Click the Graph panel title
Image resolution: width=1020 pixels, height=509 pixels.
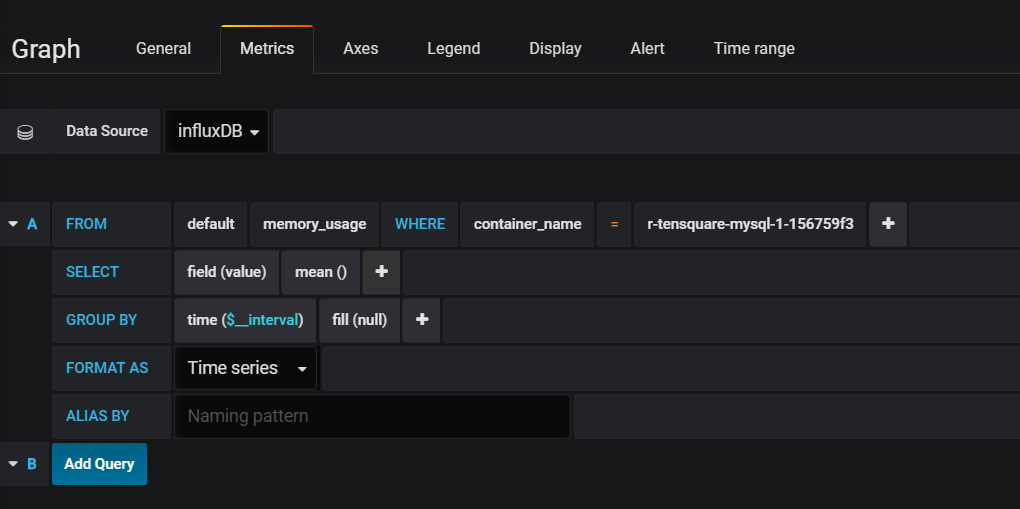click(46, 49)
